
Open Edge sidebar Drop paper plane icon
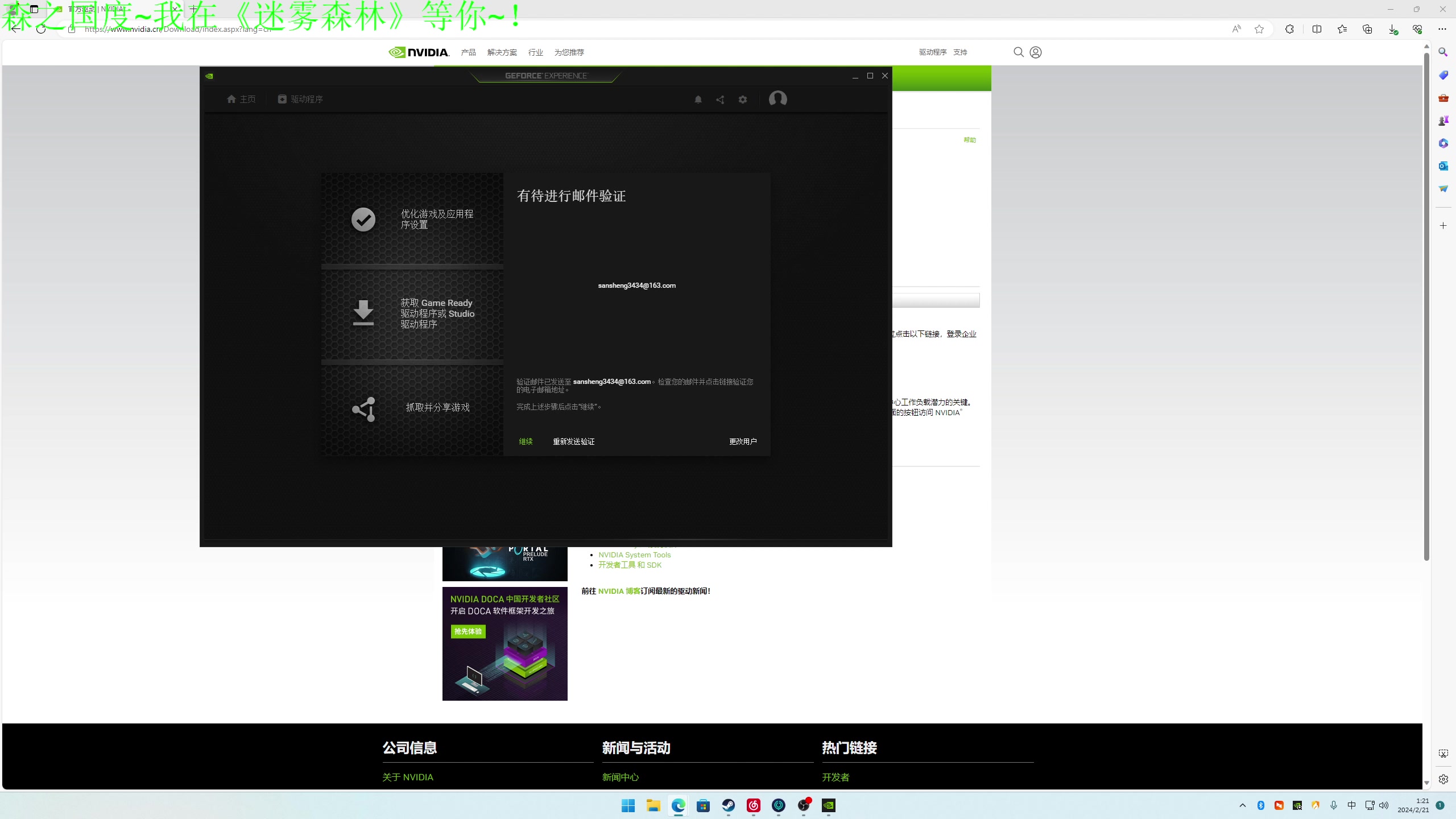[1443, 189]
